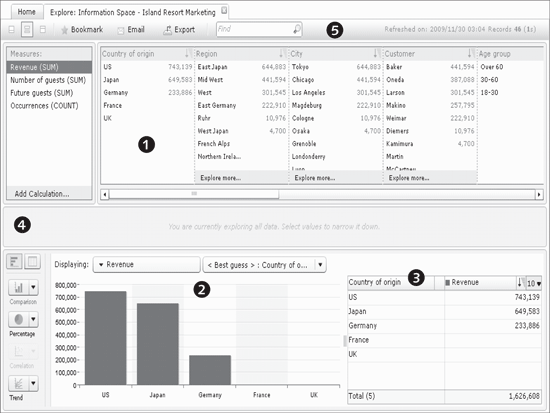
Task: Select the Percentage pie chart icon
Action: pos(19,320)
